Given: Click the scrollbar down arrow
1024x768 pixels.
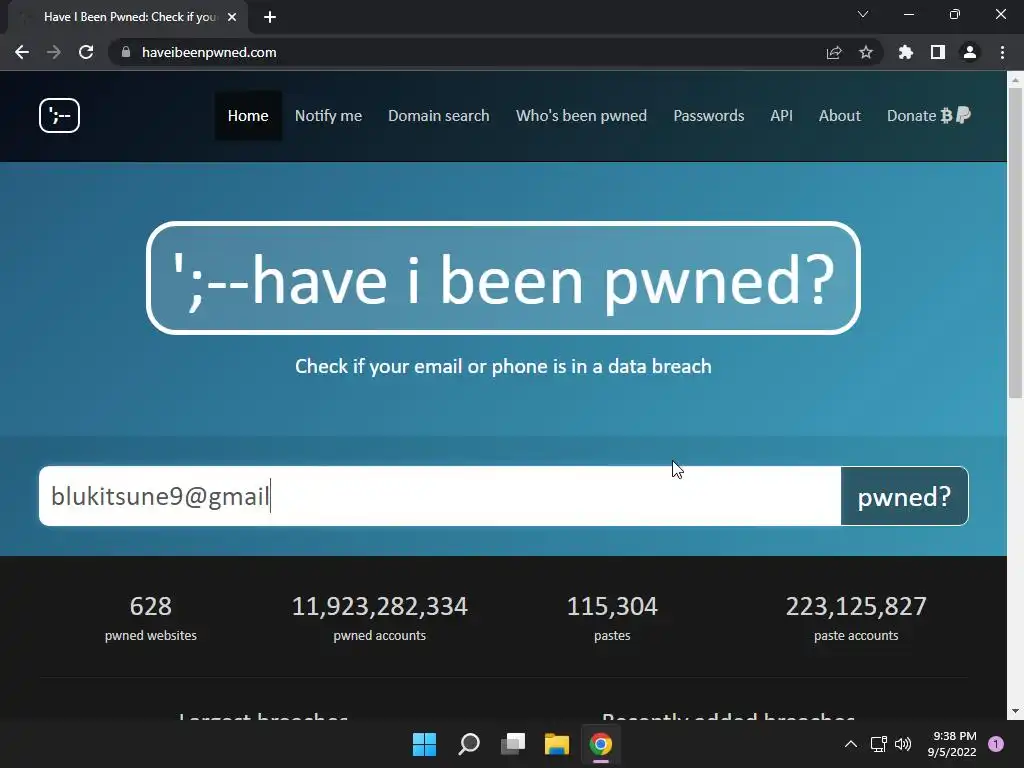Looking at the screenshot, I should point(1015,711).
